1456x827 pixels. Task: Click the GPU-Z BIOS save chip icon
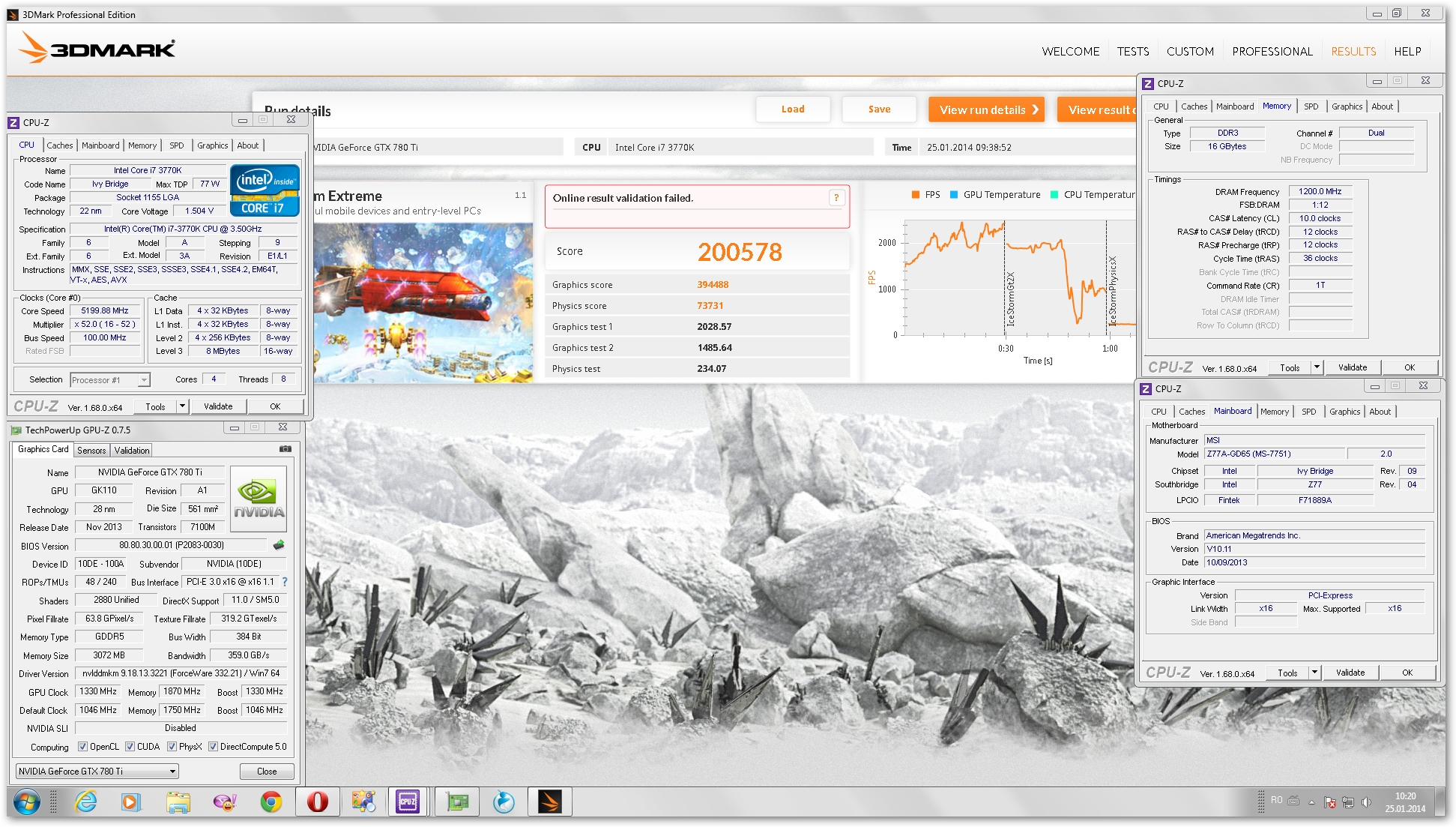279,545
